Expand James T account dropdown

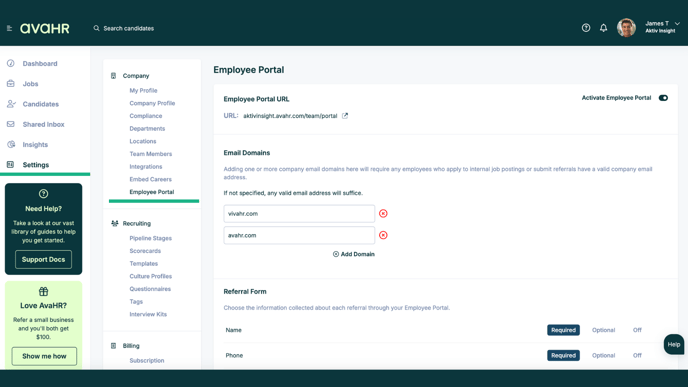677,24
